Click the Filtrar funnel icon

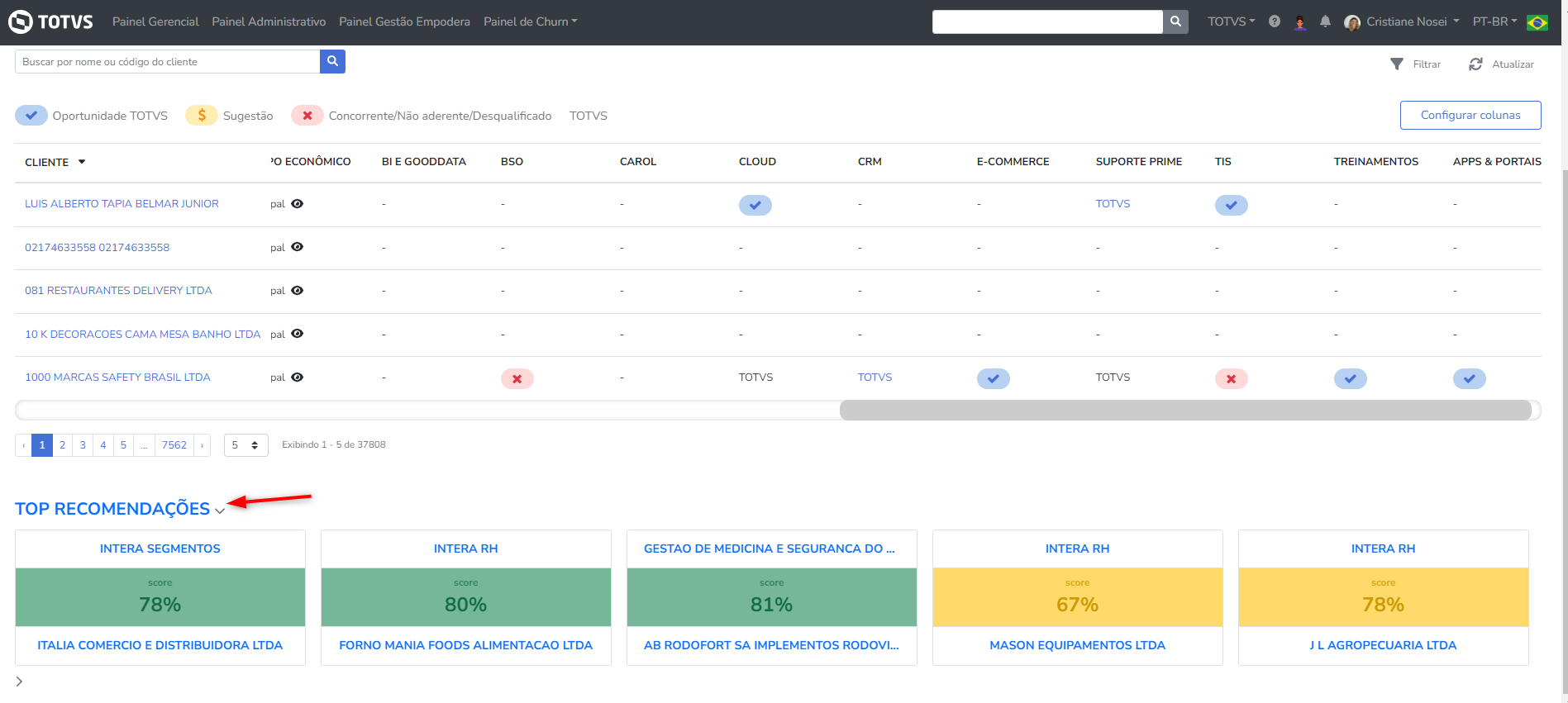click(1397, 64)
